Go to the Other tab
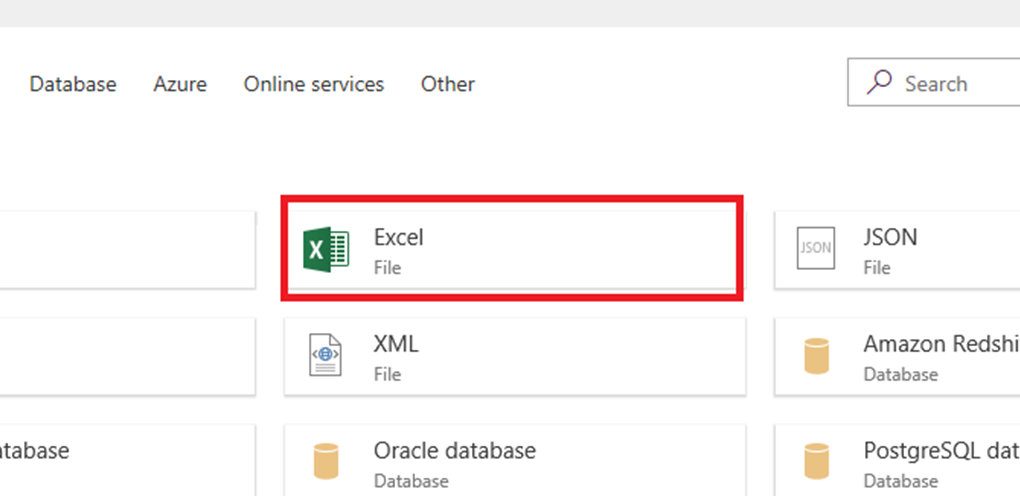The width and height of the screenshot is (1020, 496). [x=448, y=84]
